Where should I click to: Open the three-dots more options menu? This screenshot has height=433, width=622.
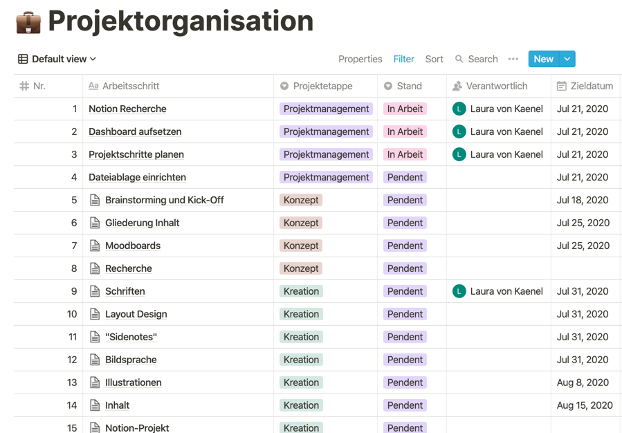pyautogui.click(x=513, y=59)
